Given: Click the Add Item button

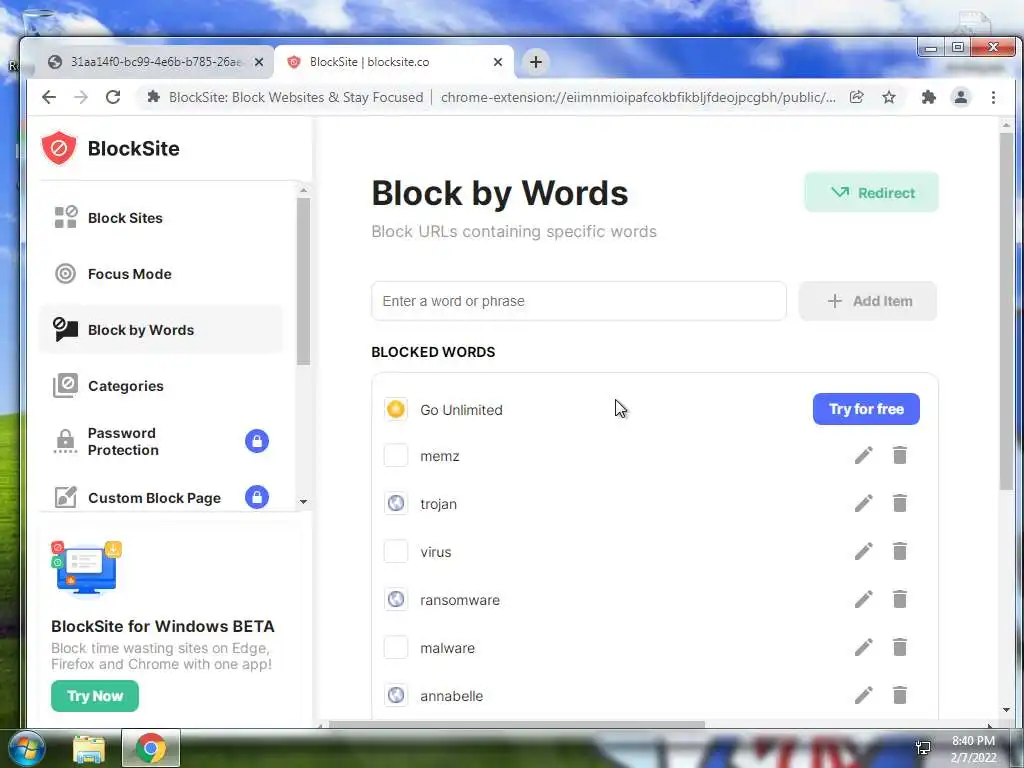Looking at the screenshot, I should tap(868, 301).
